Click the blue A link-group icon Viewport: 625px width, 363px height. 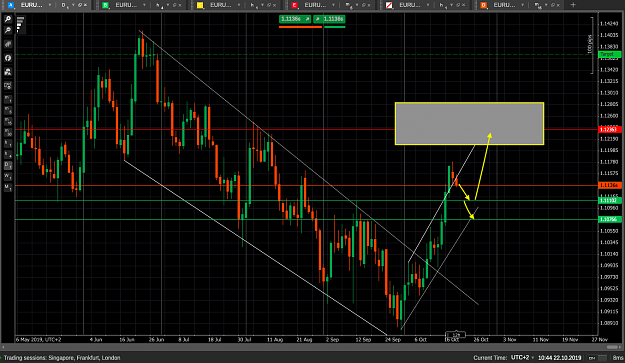[11, 5]
